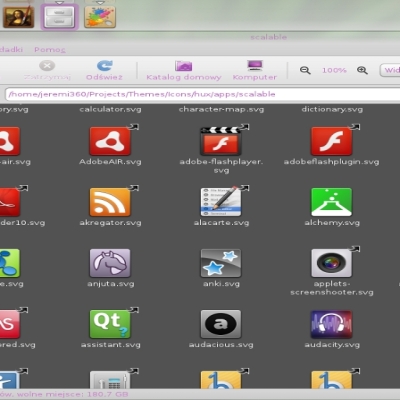Select the AdobeAIR.svg icon
Viewport: 400px width, 400px height.
[x=110, y=141]
